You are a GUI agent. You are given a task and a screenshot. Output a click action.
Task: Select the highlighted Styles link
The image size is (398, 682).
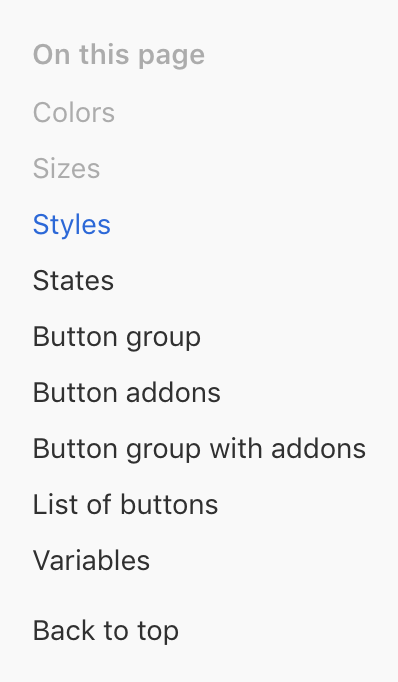coord(72,225)
